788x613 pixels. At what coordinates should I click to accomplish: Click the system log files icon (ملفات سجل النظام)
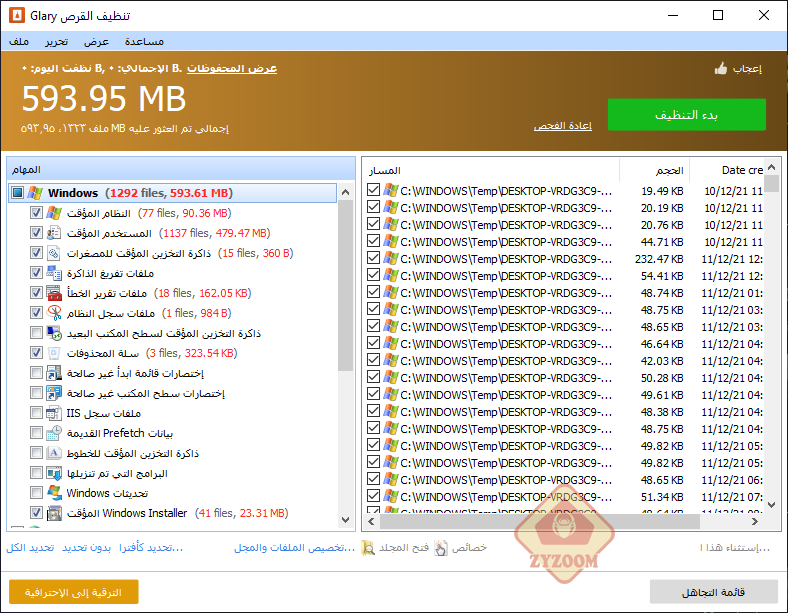[54, 313]
